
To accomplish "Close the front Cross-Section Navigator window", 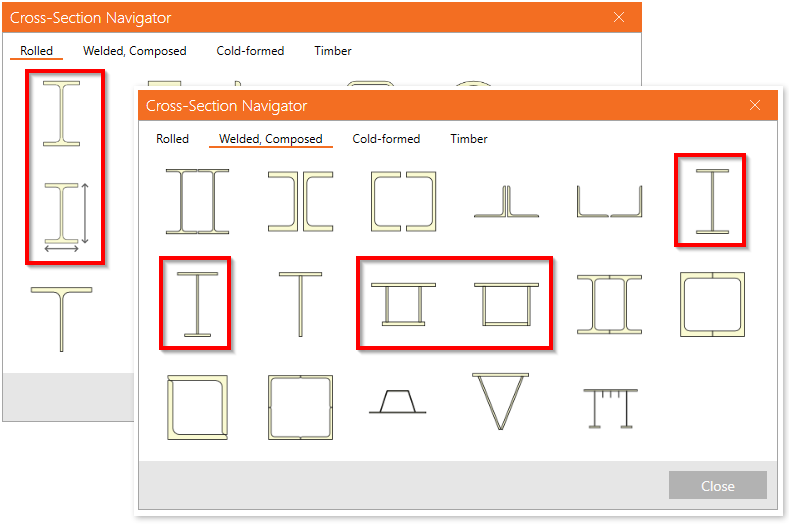I will [755, 105].
